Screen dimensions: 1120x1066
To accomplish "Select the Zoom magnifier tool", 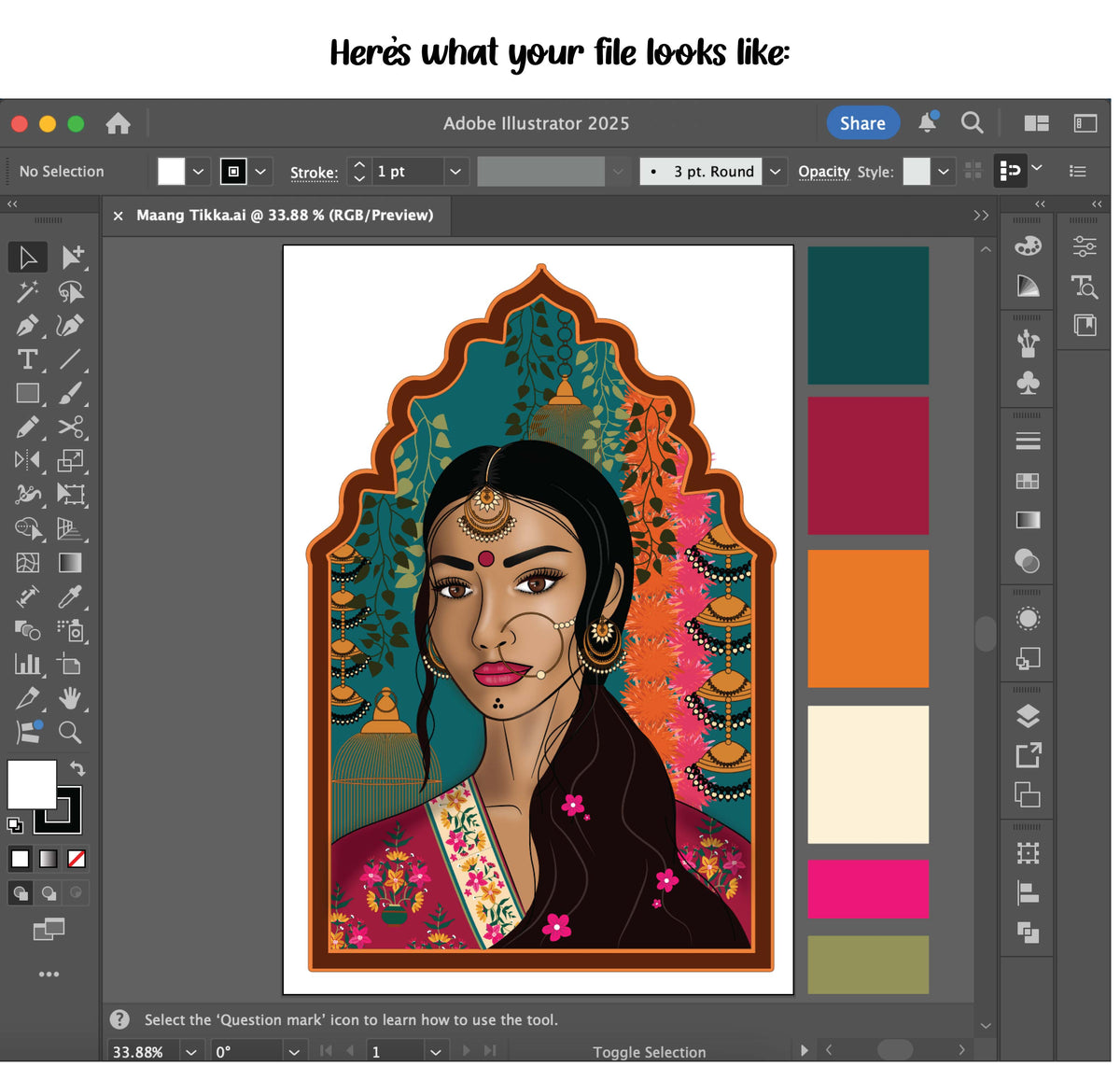I will coord(71,731).
